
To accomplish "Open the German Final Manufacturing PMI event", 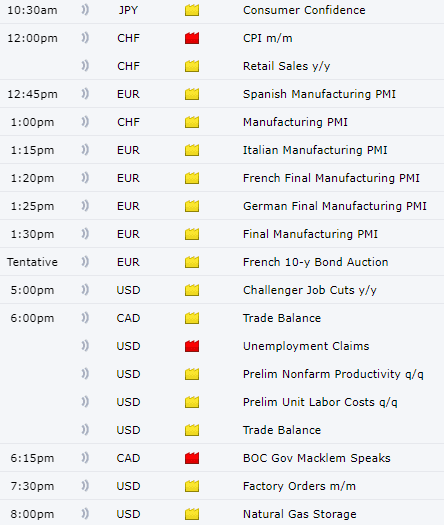I will pos(335,206).
